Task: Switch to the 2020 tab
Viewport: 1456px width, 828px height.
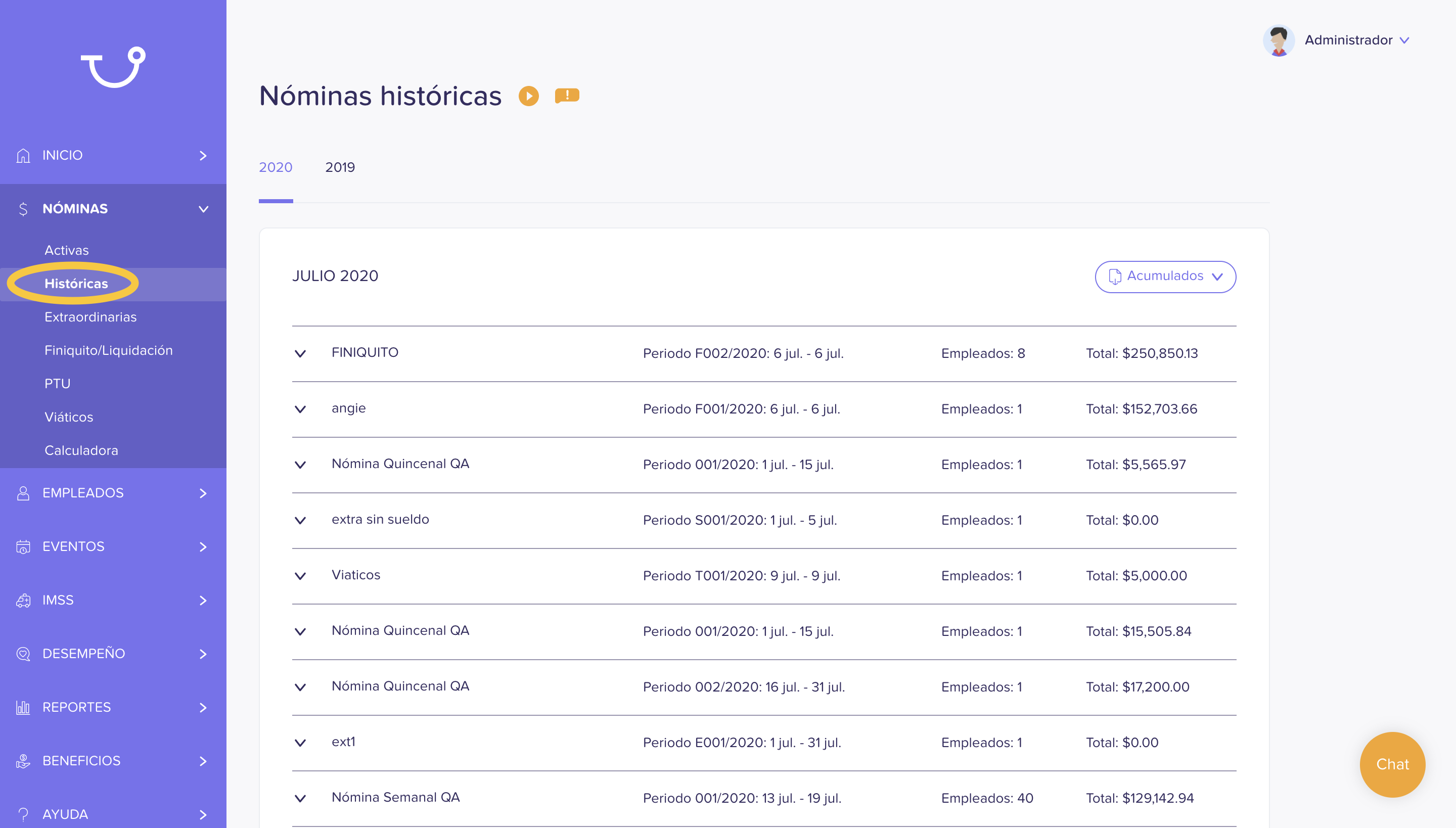Action: coord(275,167)
